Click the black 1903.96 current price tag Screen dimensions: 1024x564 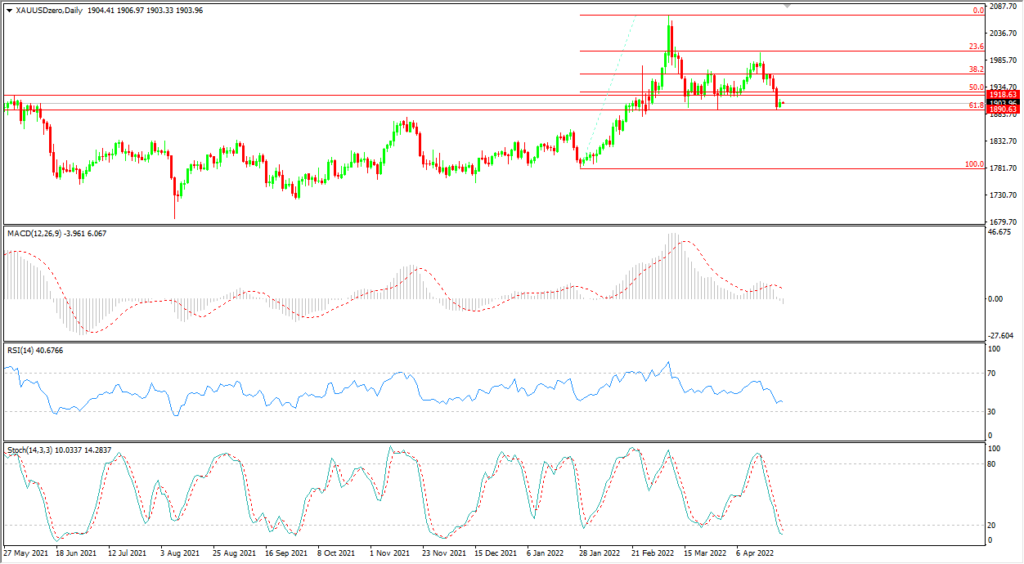pos(1002,102)
